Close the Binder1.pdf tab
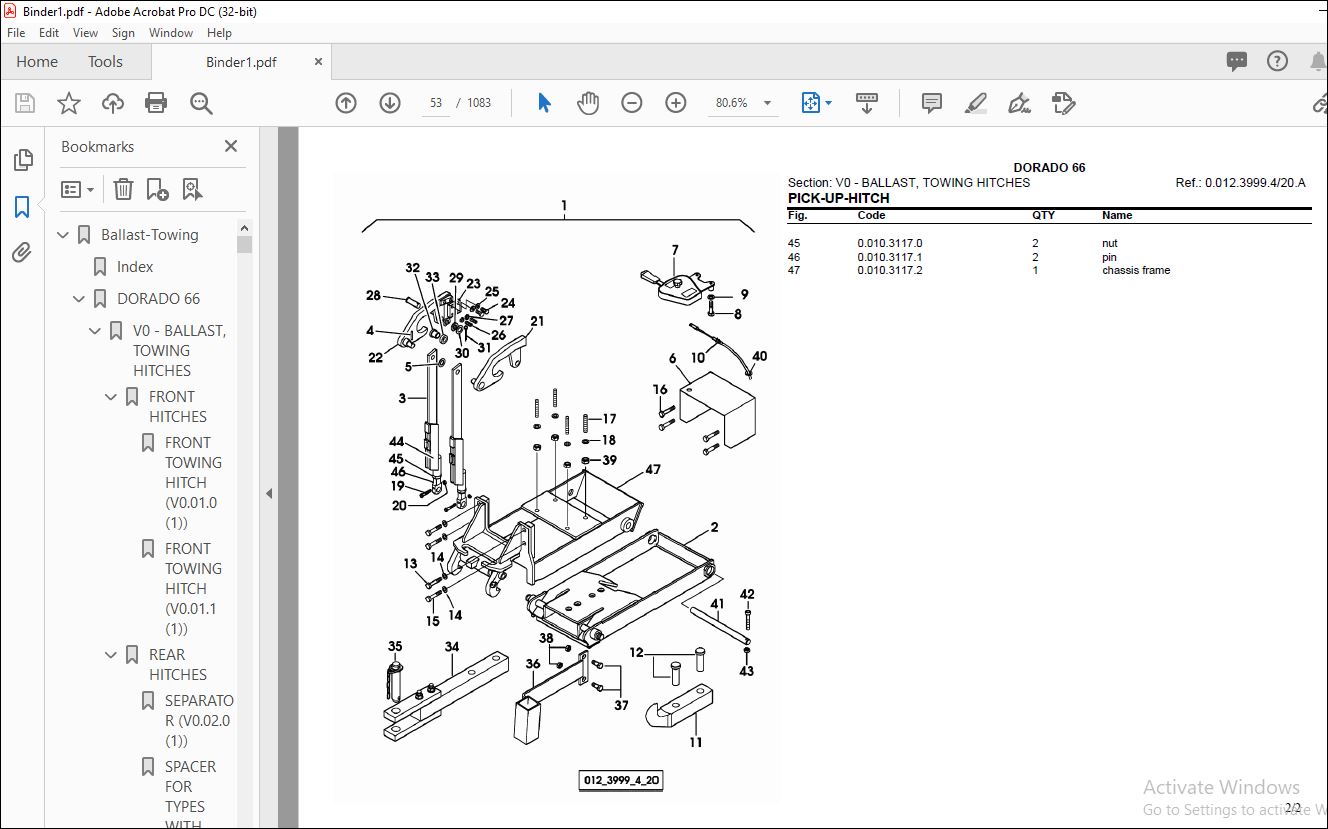Image resolution: width=1328 pixels, height=829 pixels. (x=319, y=62)
